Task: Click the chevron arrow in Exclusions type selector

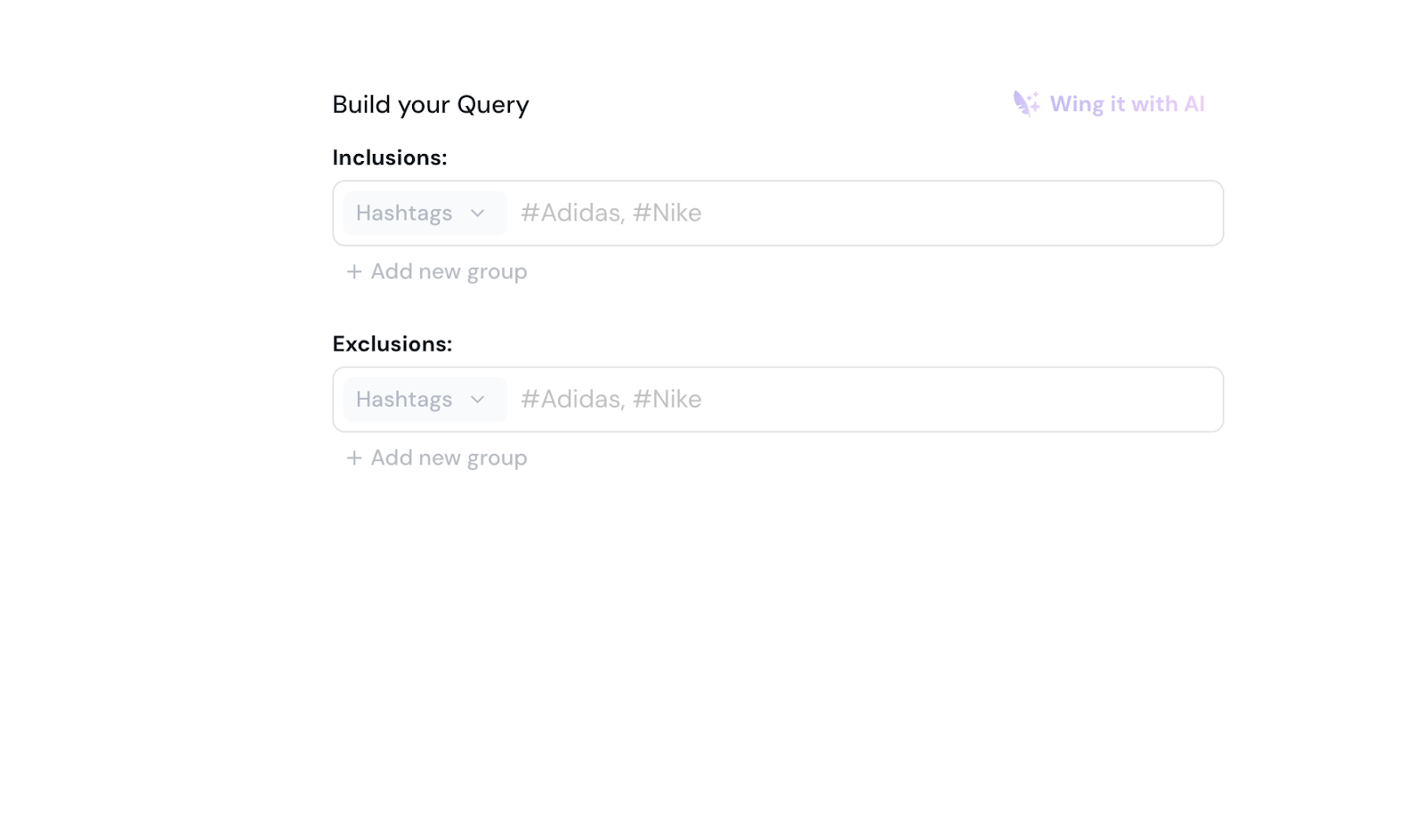Action: [478, 400]
